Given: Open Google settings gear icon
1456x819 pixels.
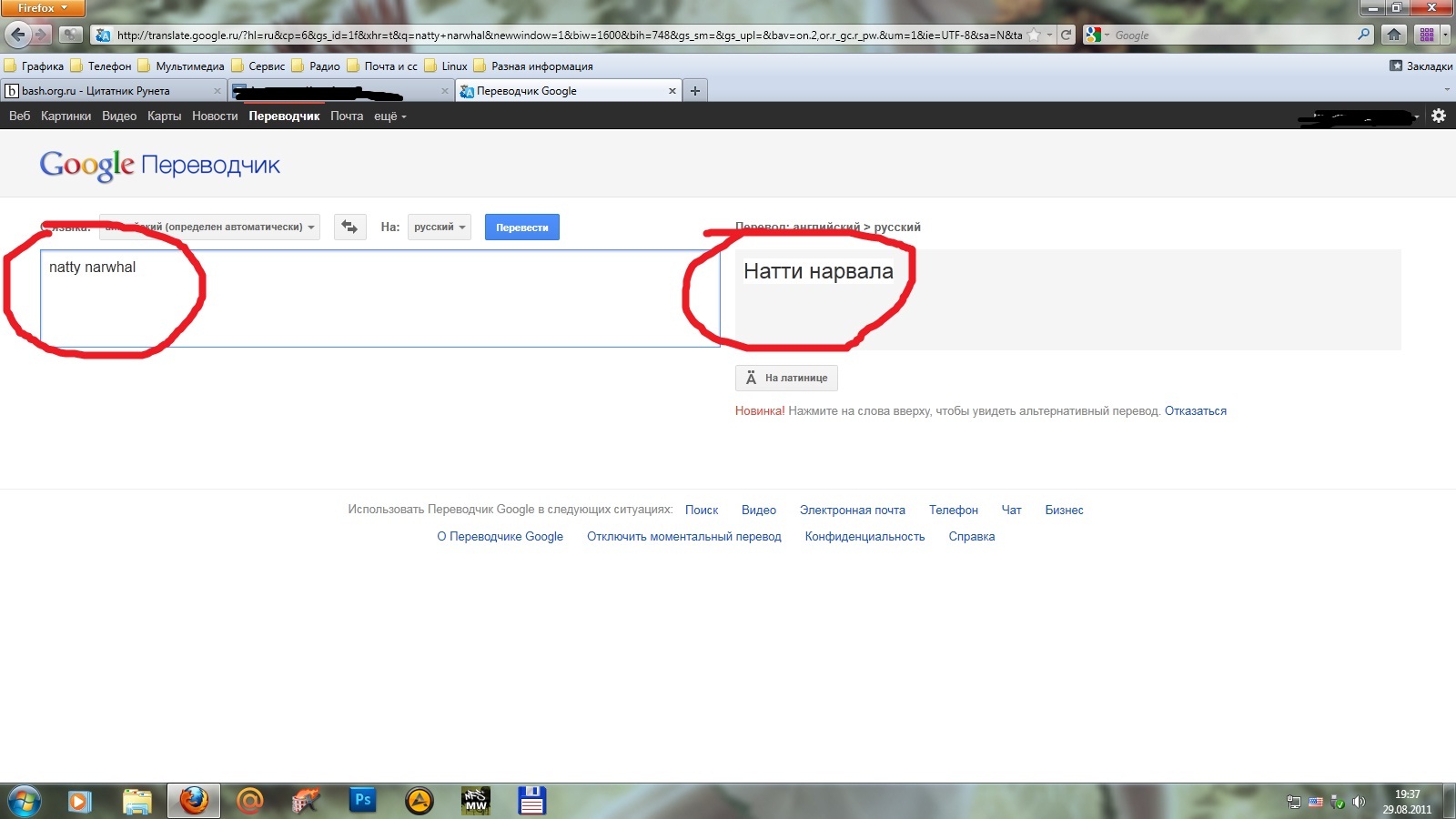Looking at the screenshot, I should (1439, 116).
